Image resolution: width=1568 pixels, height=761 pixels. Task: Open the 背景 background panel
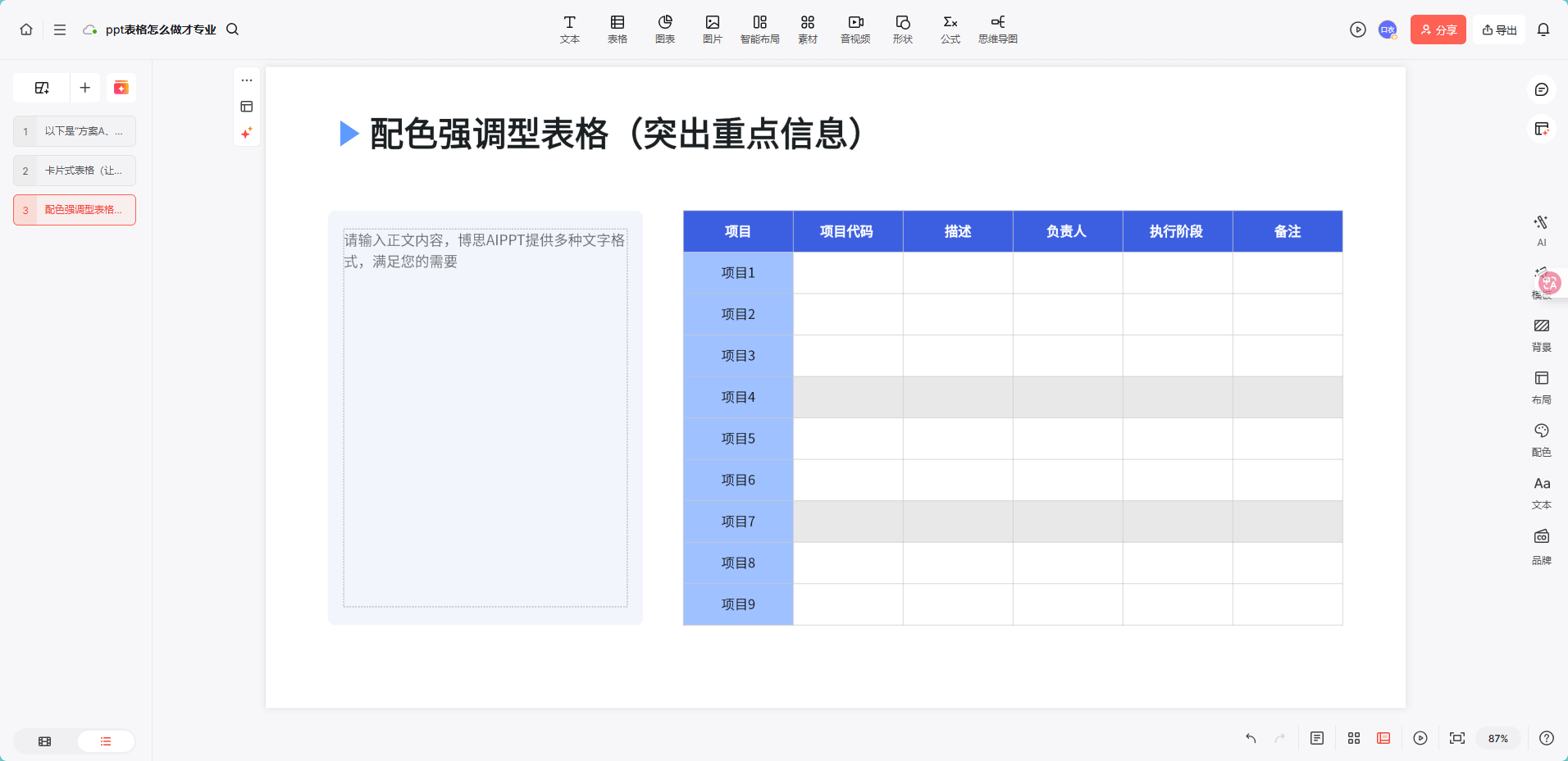pyautogui.click(x=1541, y=335)
